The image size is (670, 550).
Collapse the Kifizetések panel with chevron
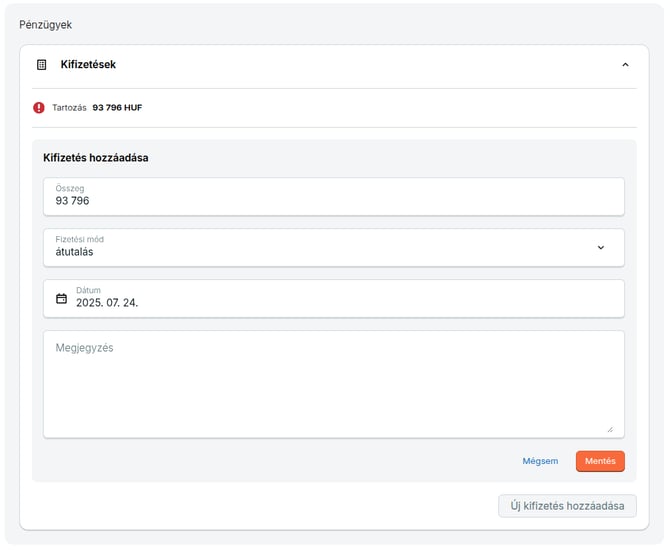[x=625, y=65]
